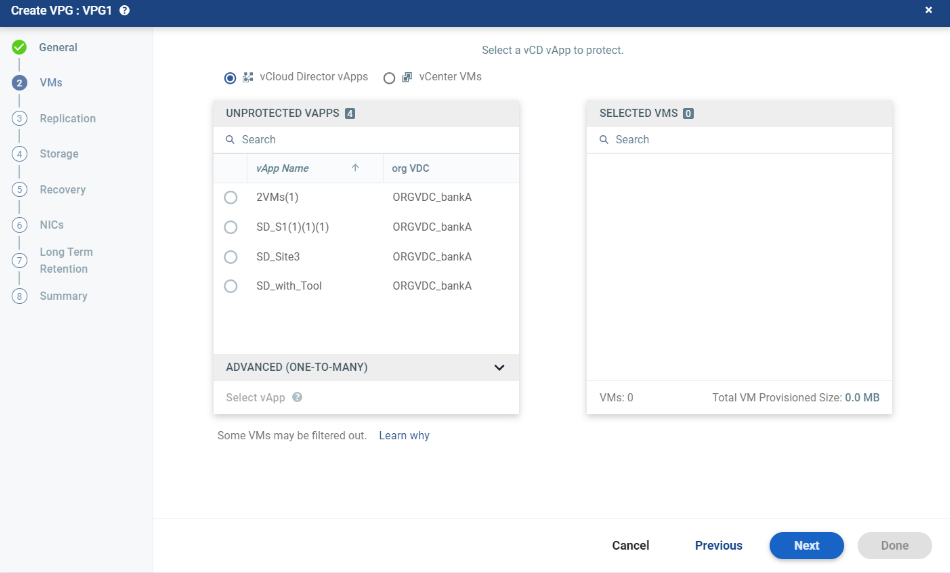This screenshot has height=573, width=950.
Task: Click the Select vApp label
Action: [256, 397]
